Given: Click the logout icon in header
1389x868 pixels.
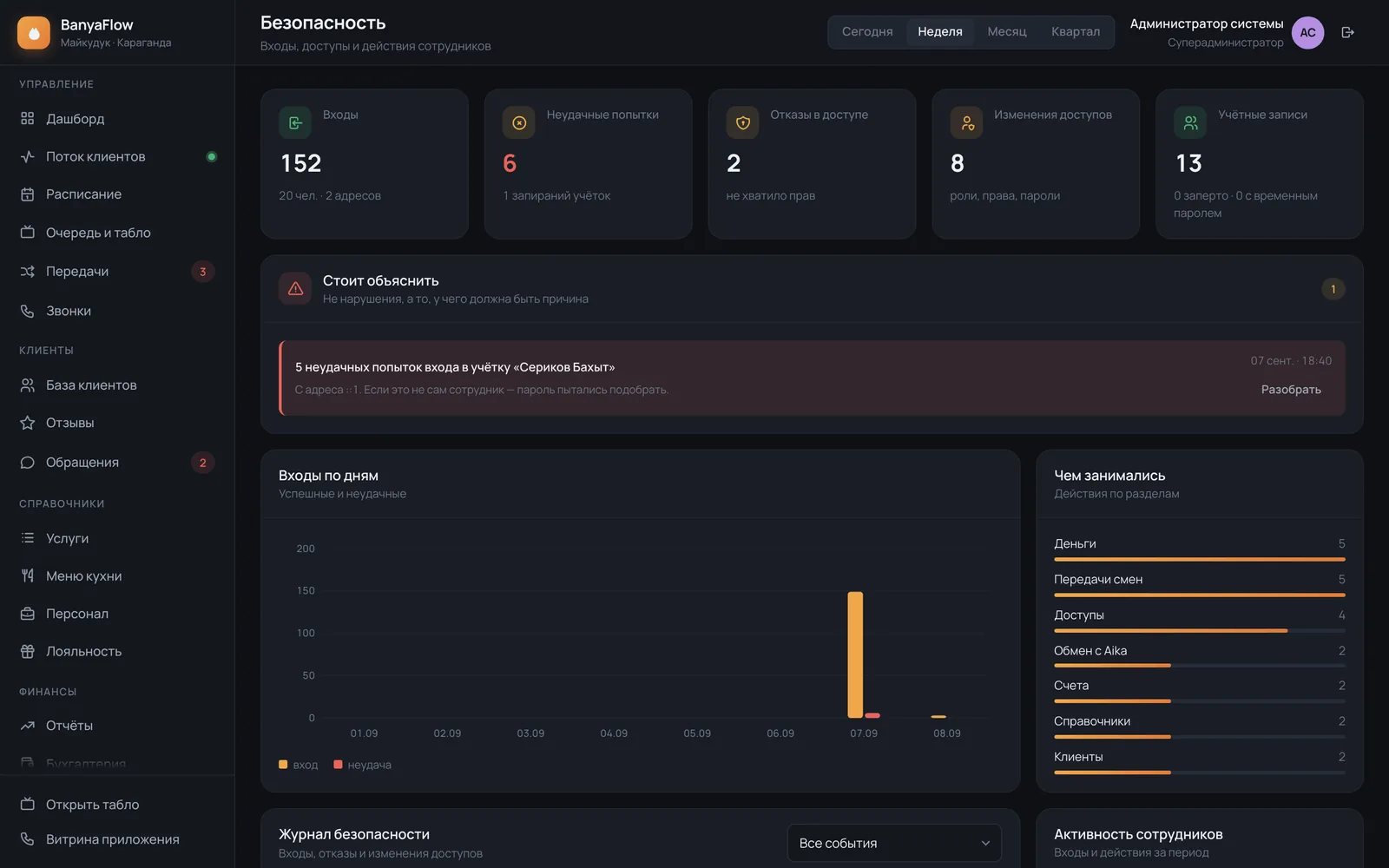Looking at the screenshot, I should point(1348,32).
